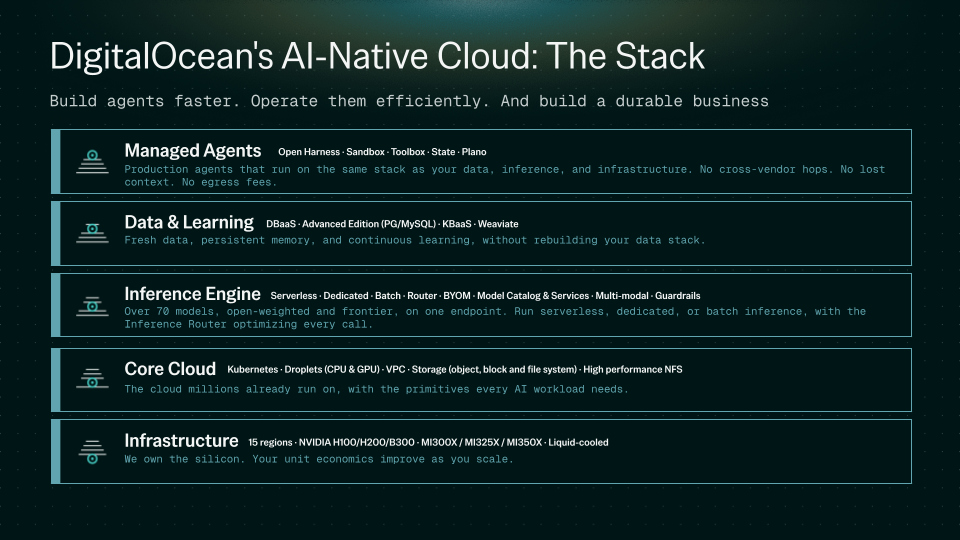The image size is (960, 540).
Task: Click the 'We own the silicon' description
Action: coord(318,460)
